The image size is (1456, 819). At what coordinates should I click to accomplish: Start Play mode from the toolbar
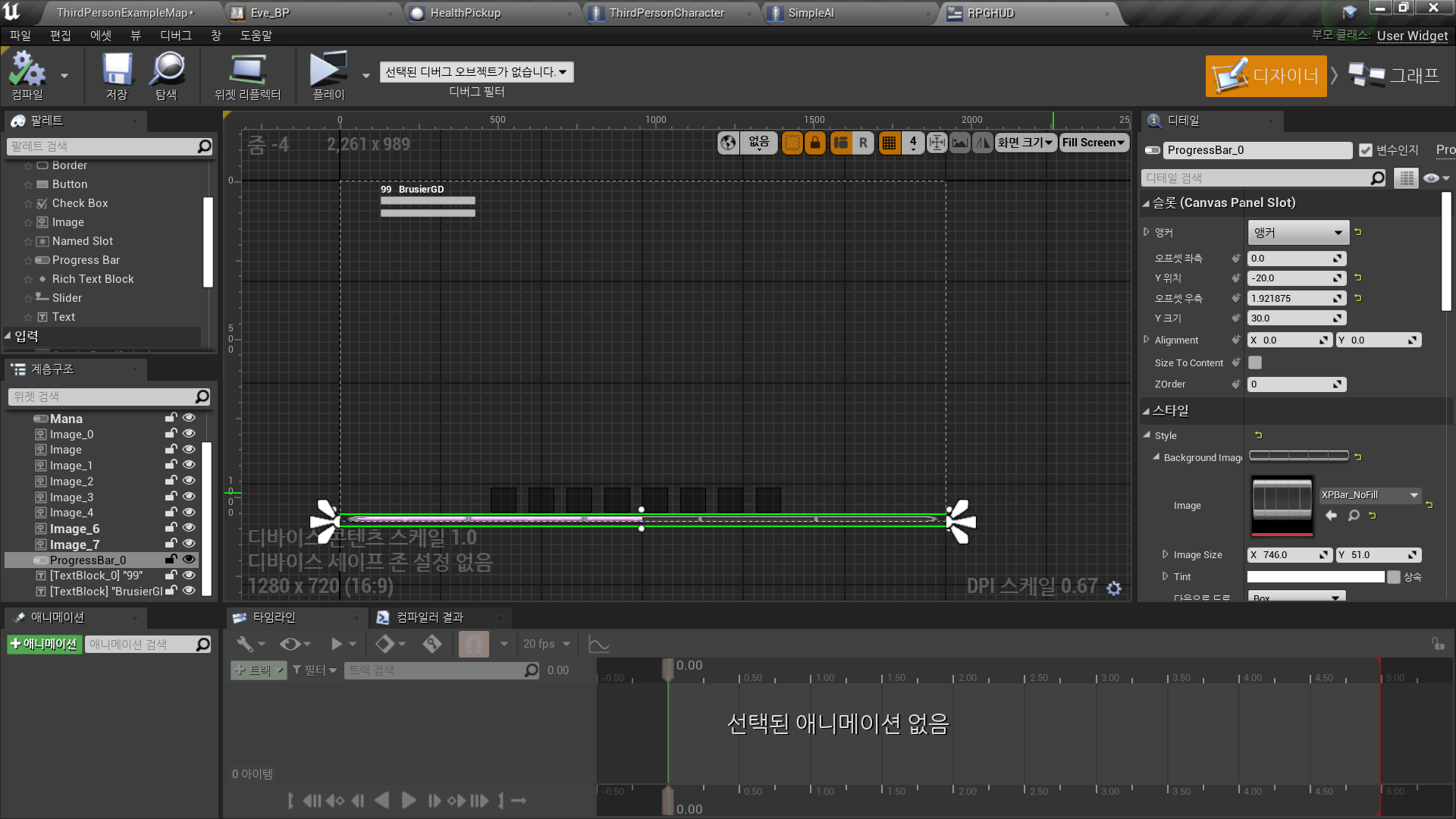(x=328, y=72)
